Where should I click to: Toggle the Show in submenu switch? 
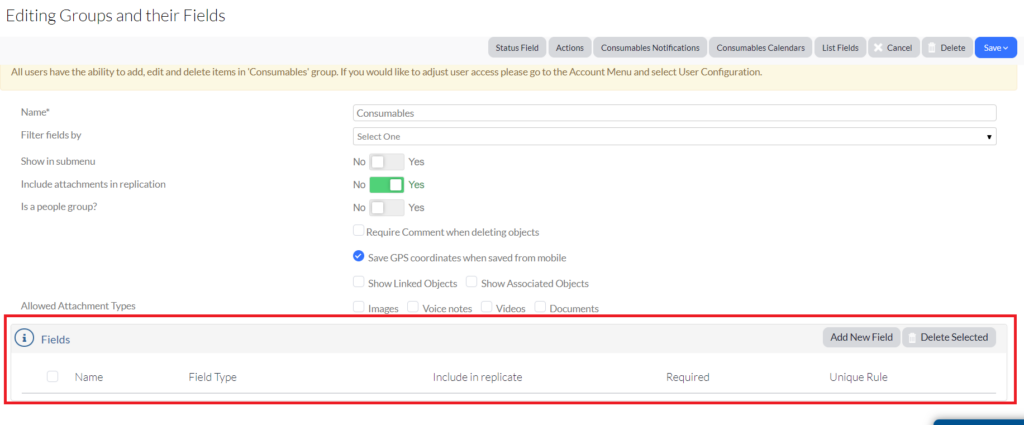387,161
